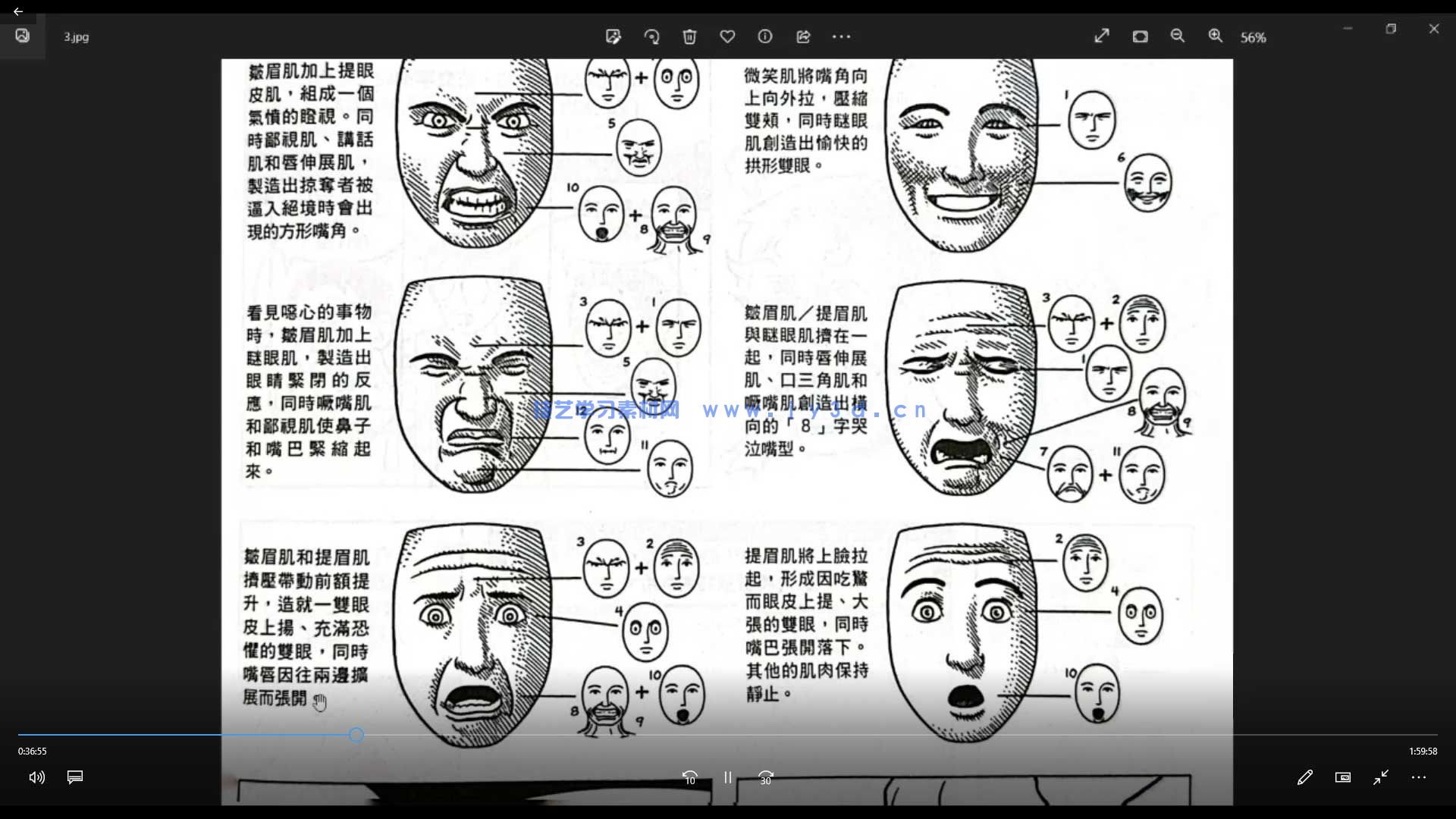Delete 3.jpg
The height and width of the screenshot is (819, 1456).
690,36
